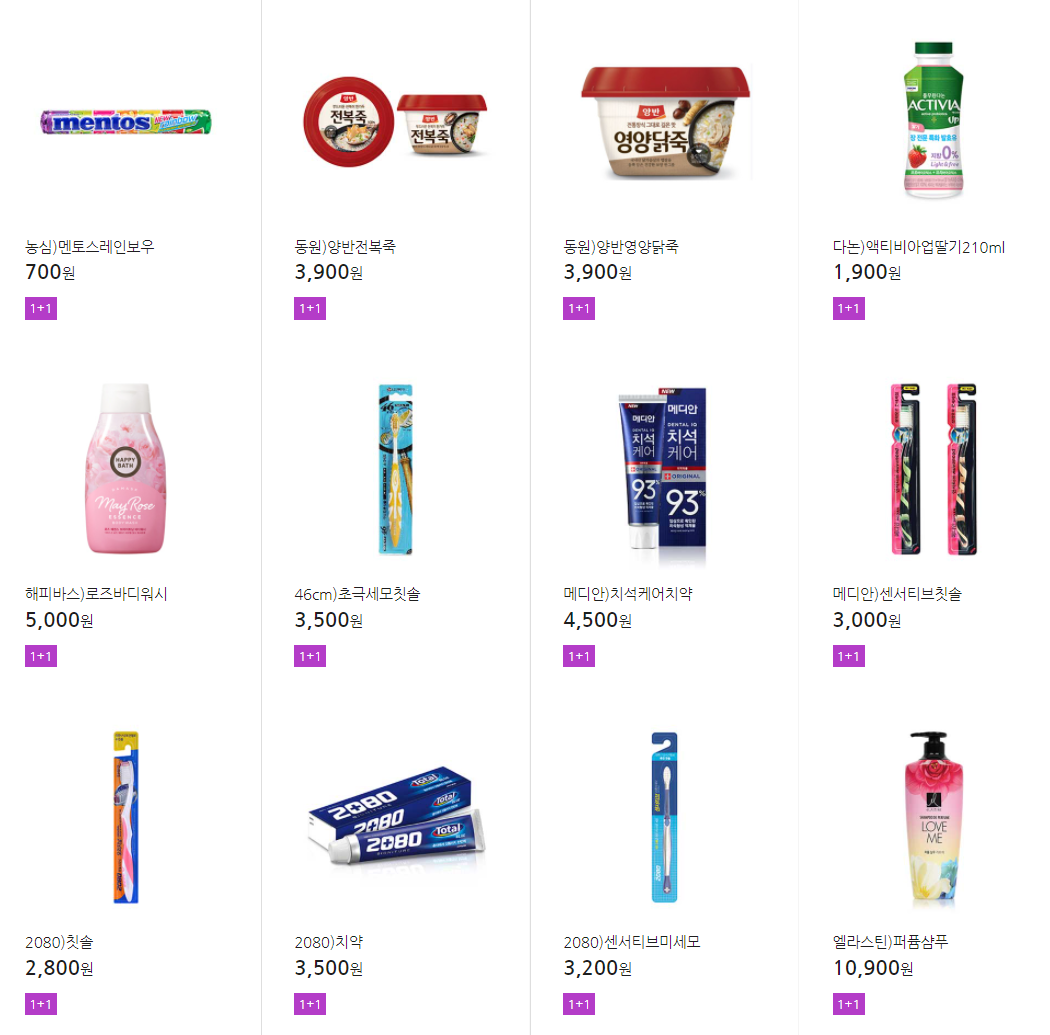Select the 1+1 tag under 로즈바디워시
Image resolution: width=1050 pixels, height=1035 pixels.
click(x=41, y=656)
